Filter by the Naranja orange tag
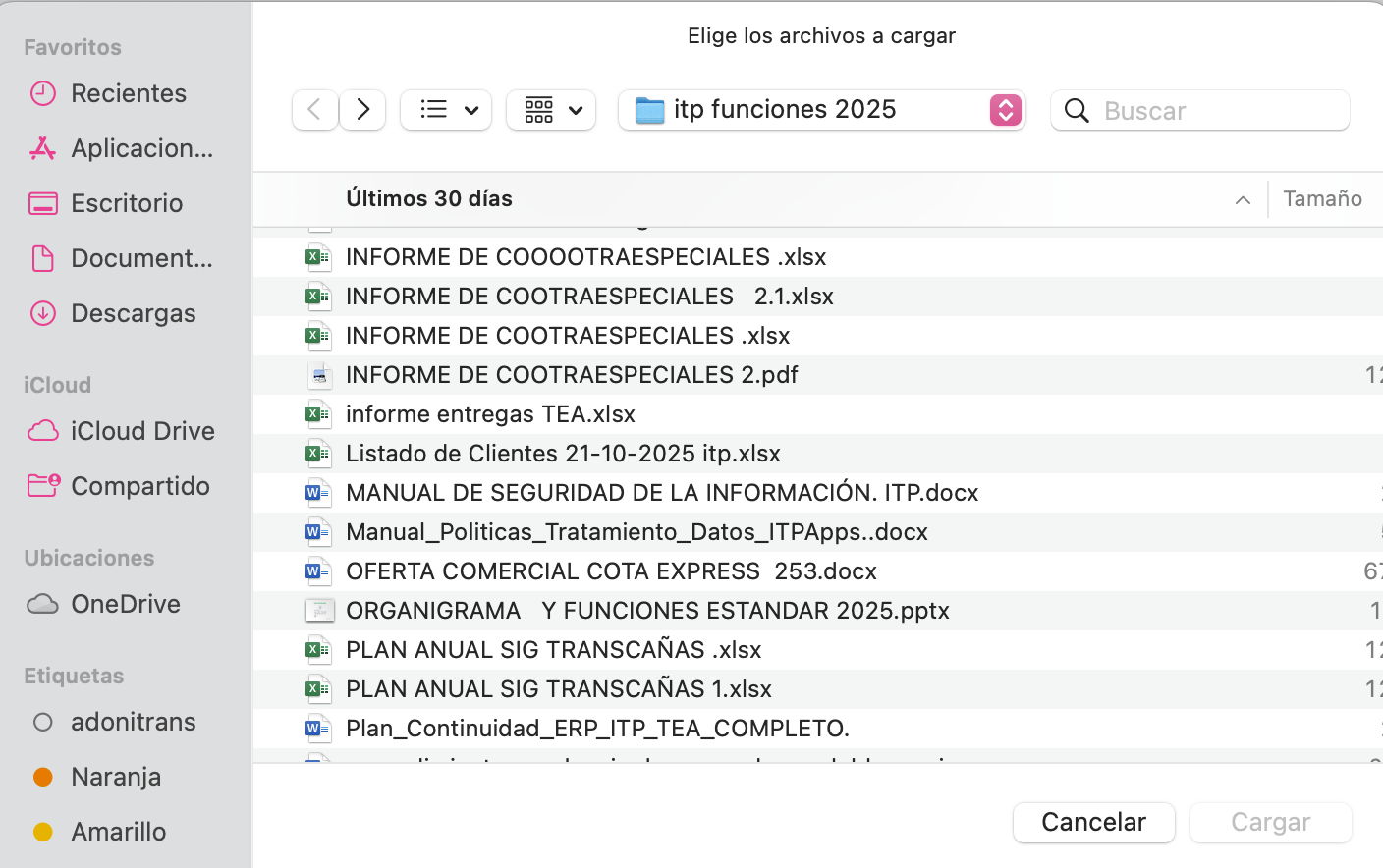The image size is (1383, 868). click(115, 777)
